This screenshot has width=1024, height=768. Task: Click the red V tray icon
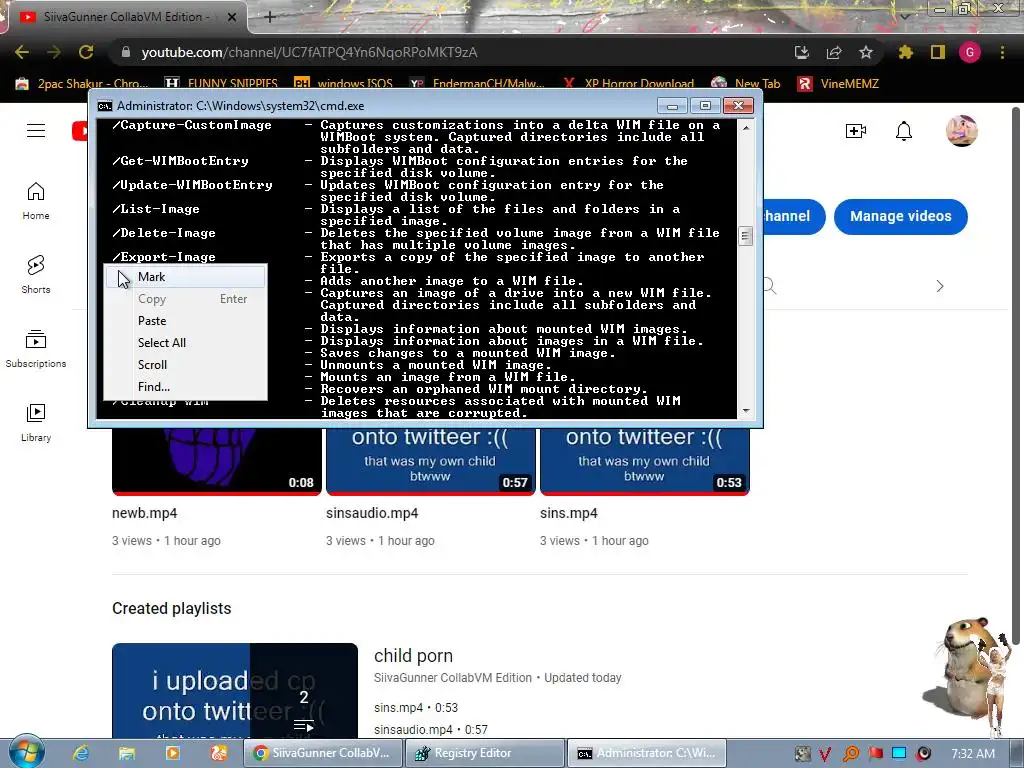825,754
